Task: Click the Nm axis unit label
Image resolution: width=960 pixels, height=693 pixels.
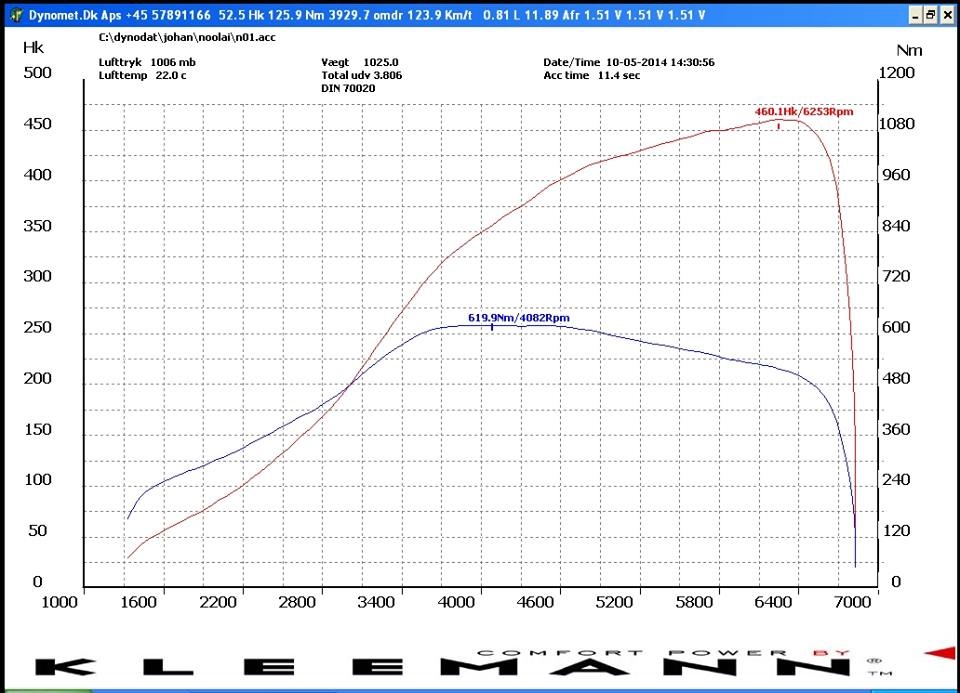Action: 908,49
